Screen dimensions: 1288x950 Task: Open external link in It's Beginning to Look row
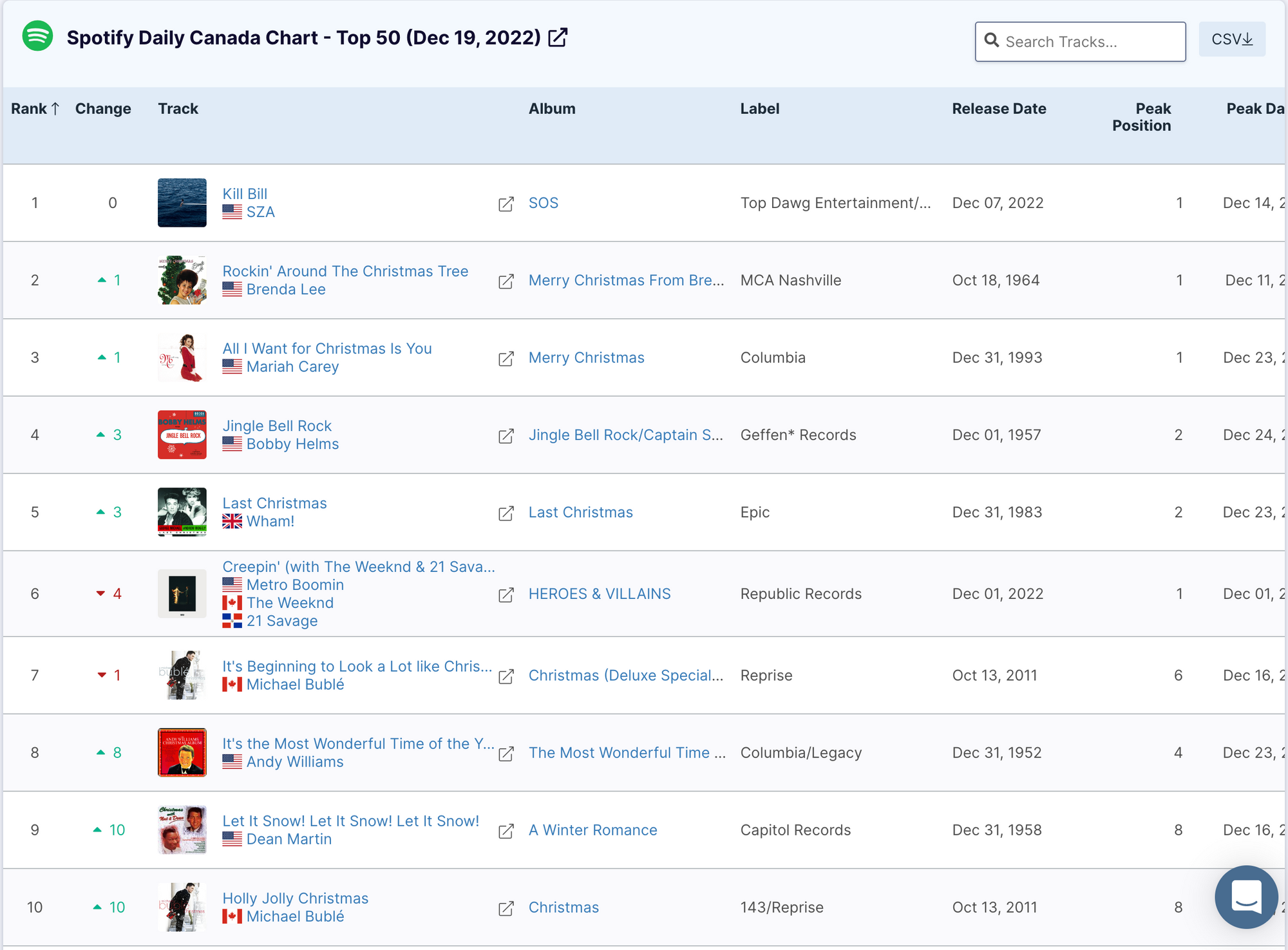506,676
